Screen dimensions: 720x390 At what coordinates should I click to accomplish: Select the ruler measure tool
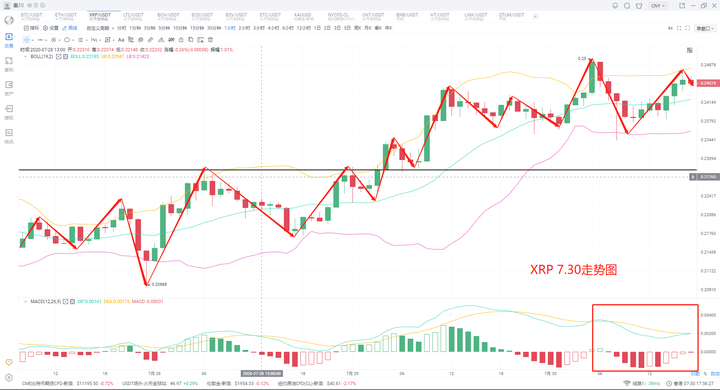pos(150,40)
